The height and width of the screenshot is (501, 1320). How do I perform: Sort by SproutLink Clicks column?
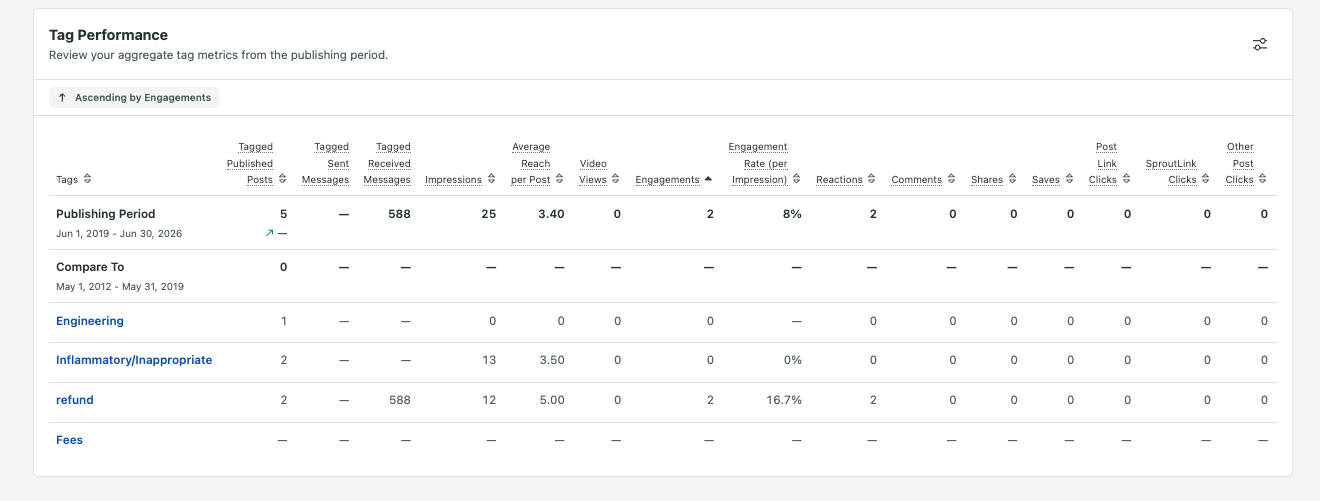click(x=1206, y=180)
